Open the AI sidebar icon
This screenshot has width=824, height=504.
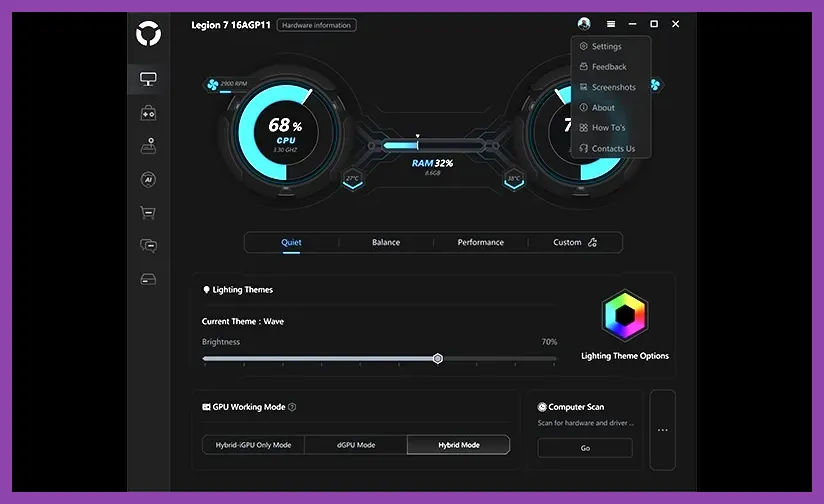point(148,180)
